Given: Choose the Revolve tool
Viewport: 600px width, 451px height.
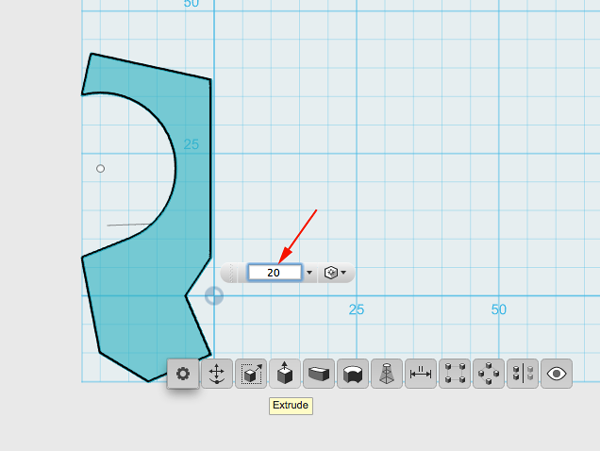Looking at the screenshot, I should tap(353, 374).
